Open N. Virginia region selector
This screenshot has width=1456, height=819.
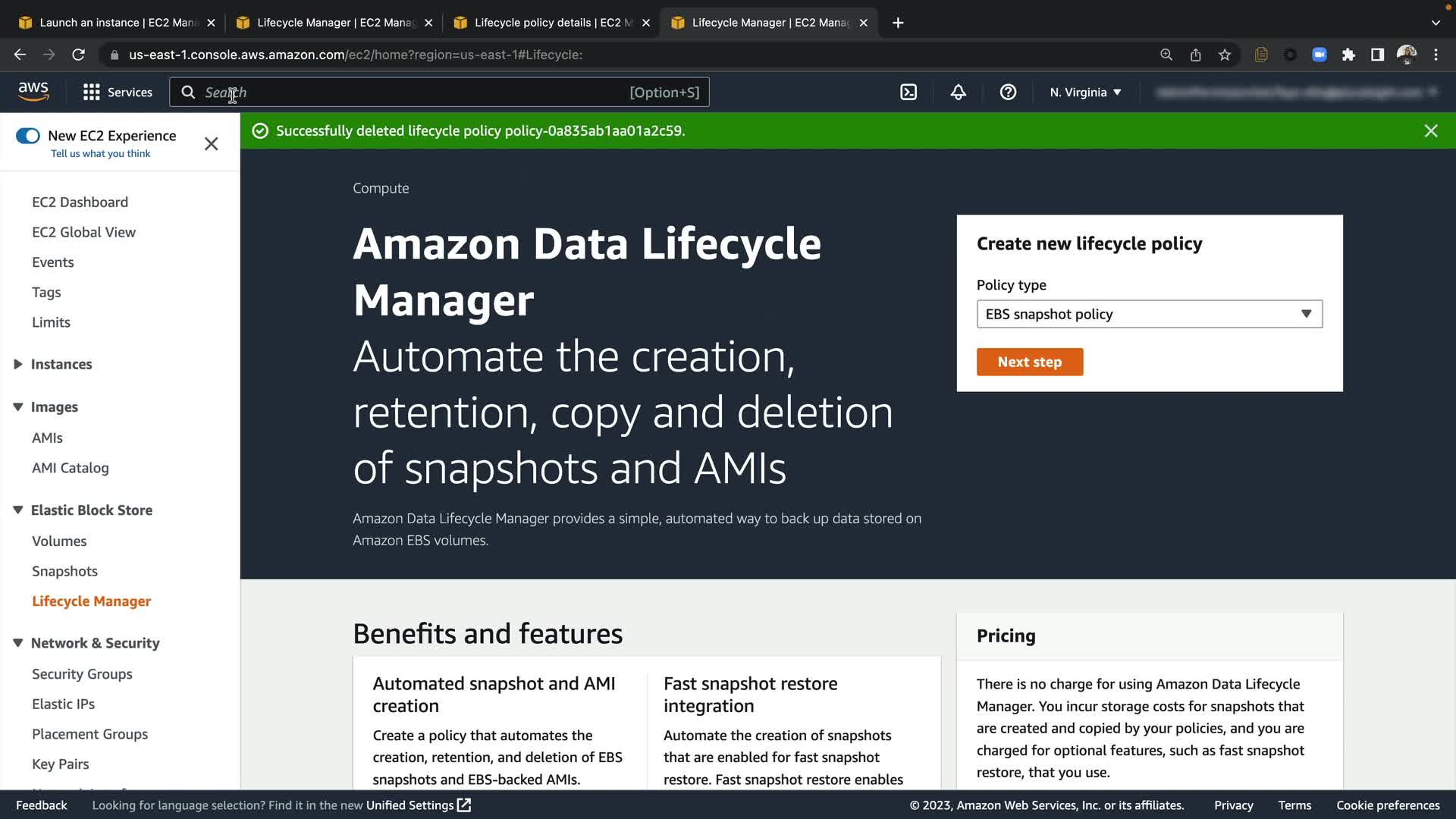(x=1085, y=93)
